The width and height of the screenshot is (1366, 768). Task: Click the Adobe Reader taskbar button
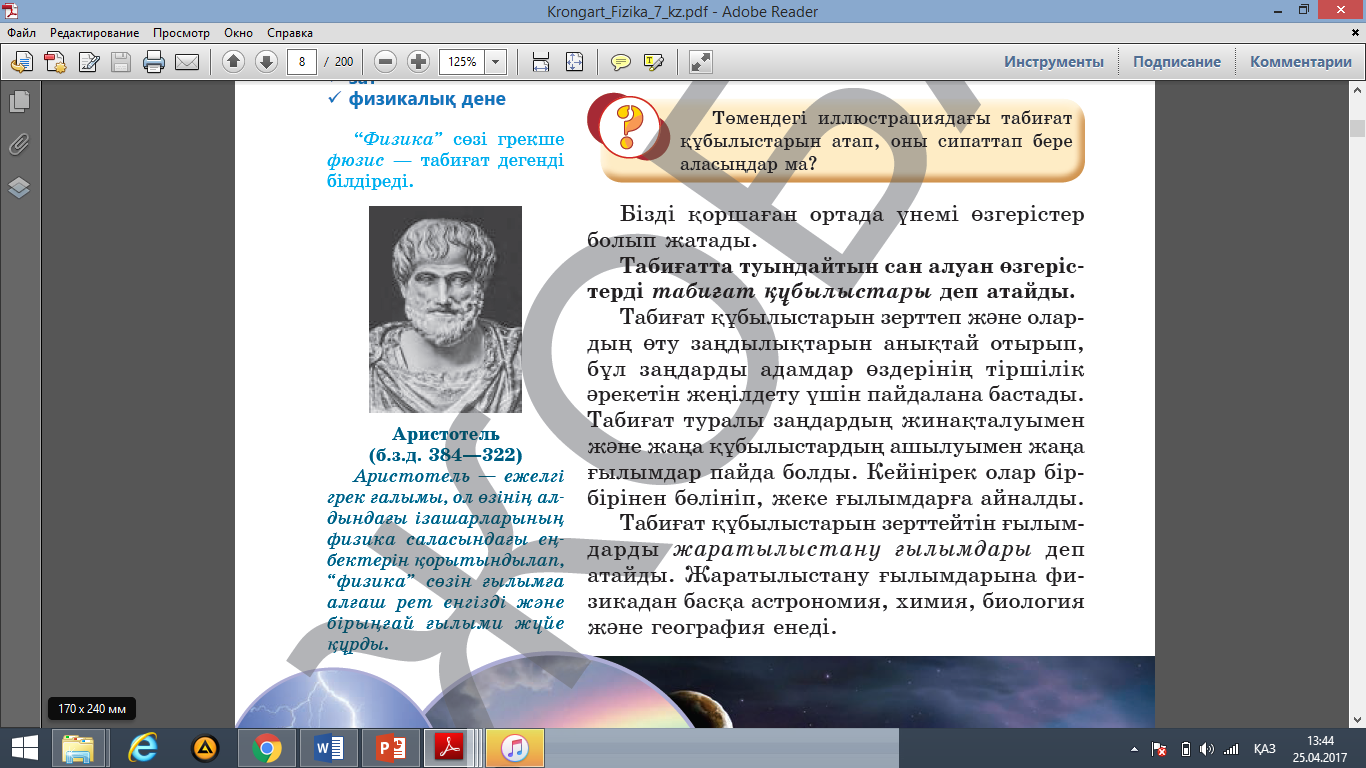pos(452,747)
